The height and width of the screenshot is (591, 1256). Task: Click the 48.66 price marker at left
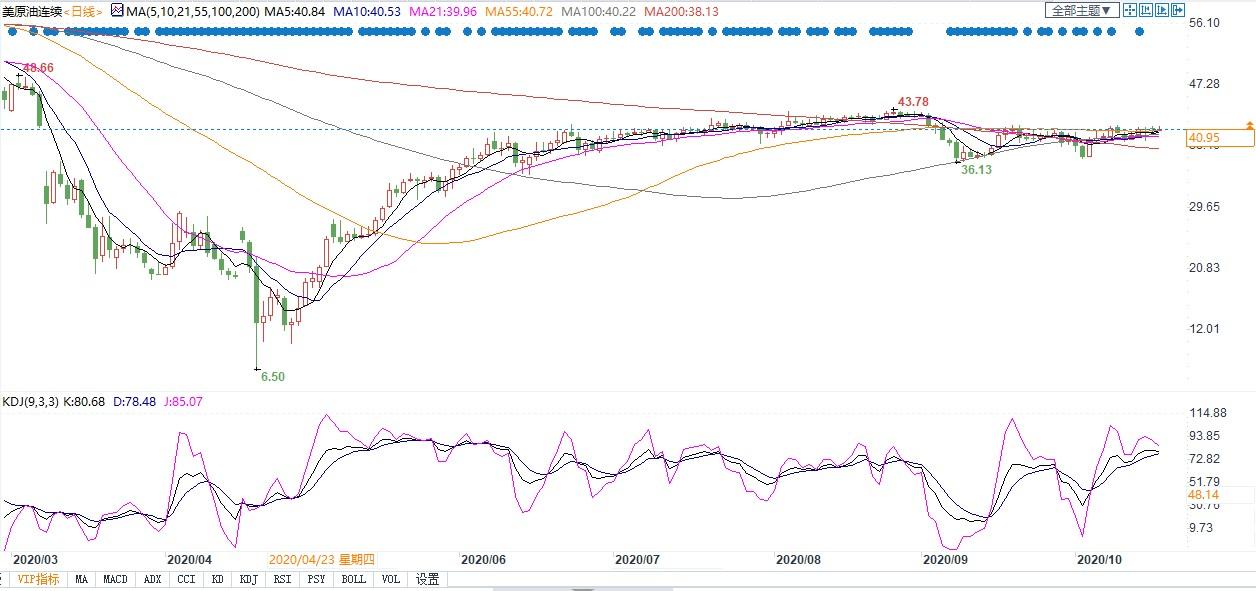pyautogui.click(x=38, y=68)
